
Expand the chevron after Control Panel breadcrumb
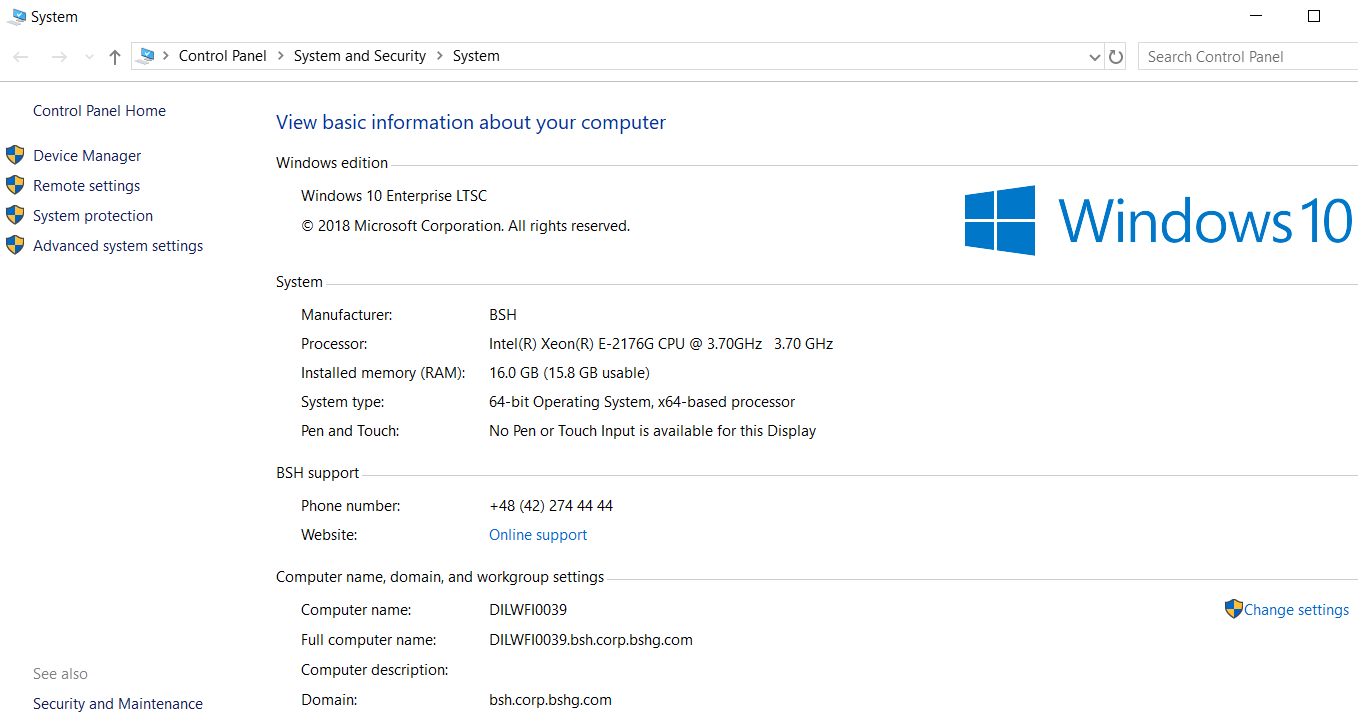[x=281, y=56]
